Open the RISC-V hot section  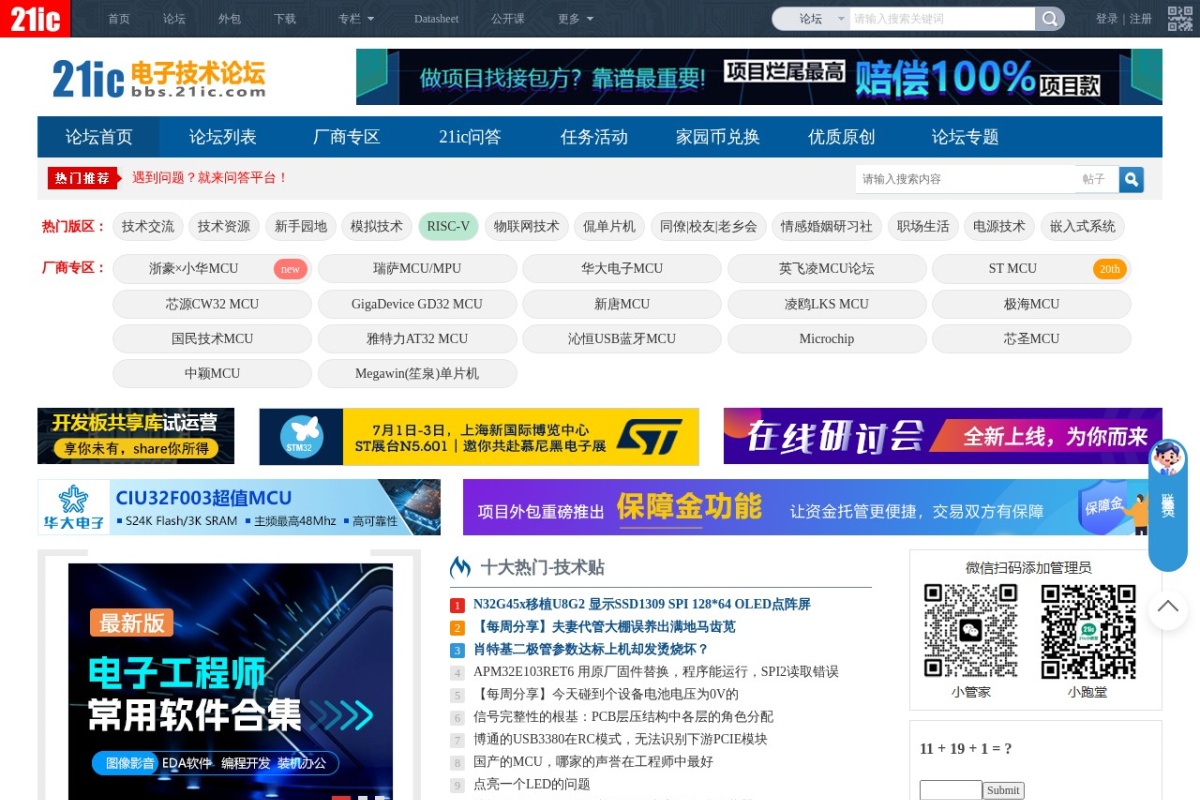click(448, 227)
